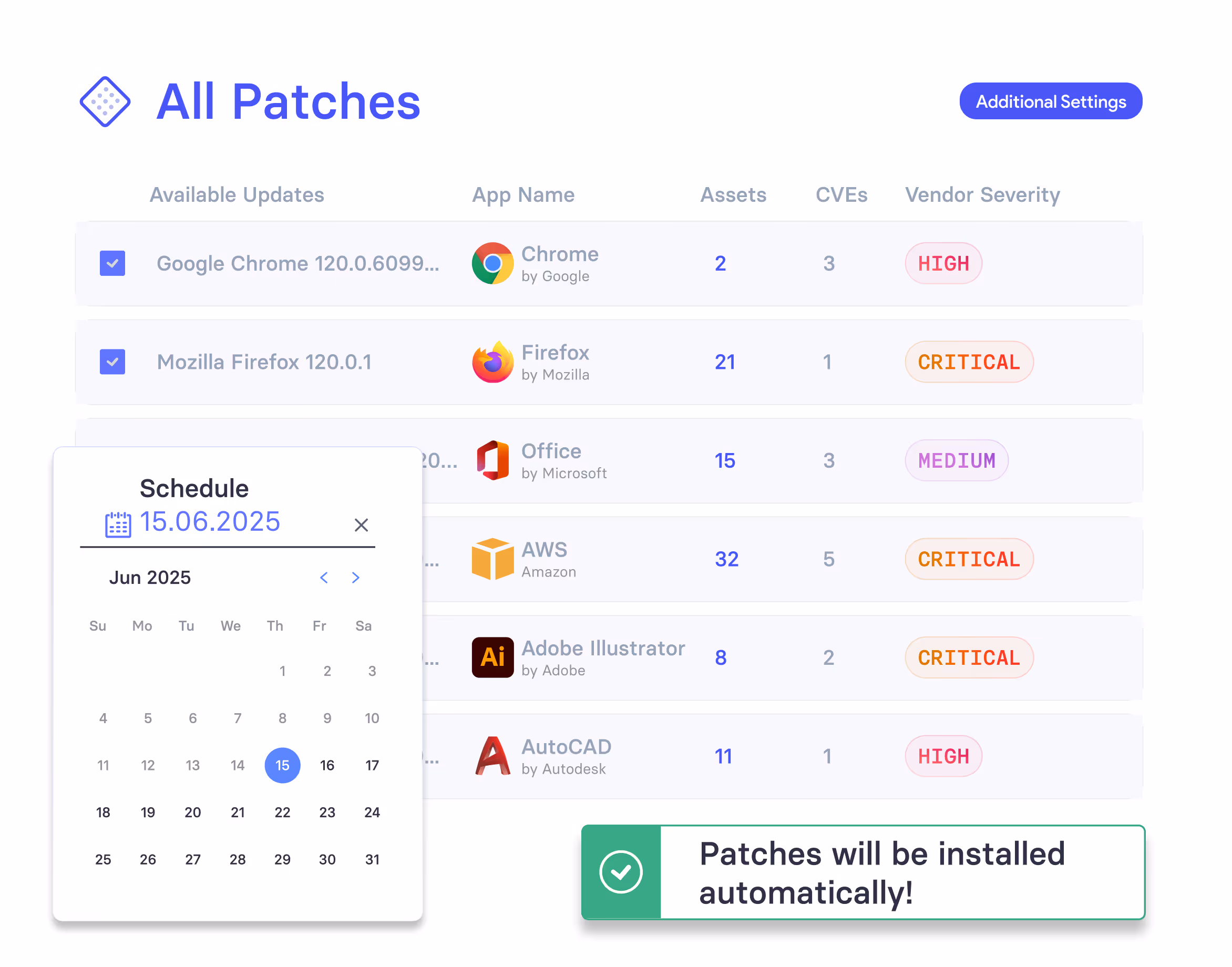Viewport: 1232px width, 967px height.
Task: Click the green checkmark circle in notification
Action: [621, 872]
